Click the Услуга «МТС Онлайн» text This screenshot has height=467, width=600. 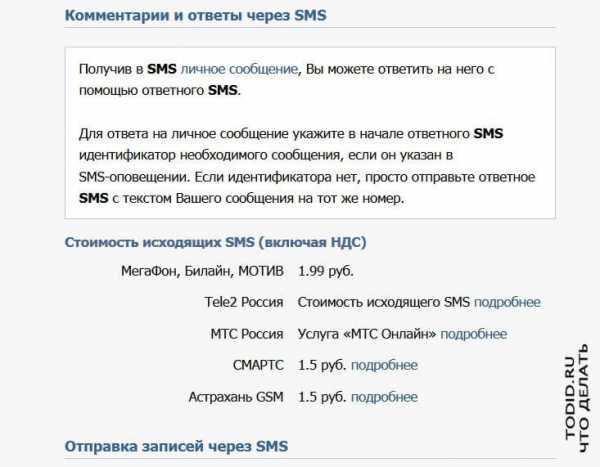point(367,334)
